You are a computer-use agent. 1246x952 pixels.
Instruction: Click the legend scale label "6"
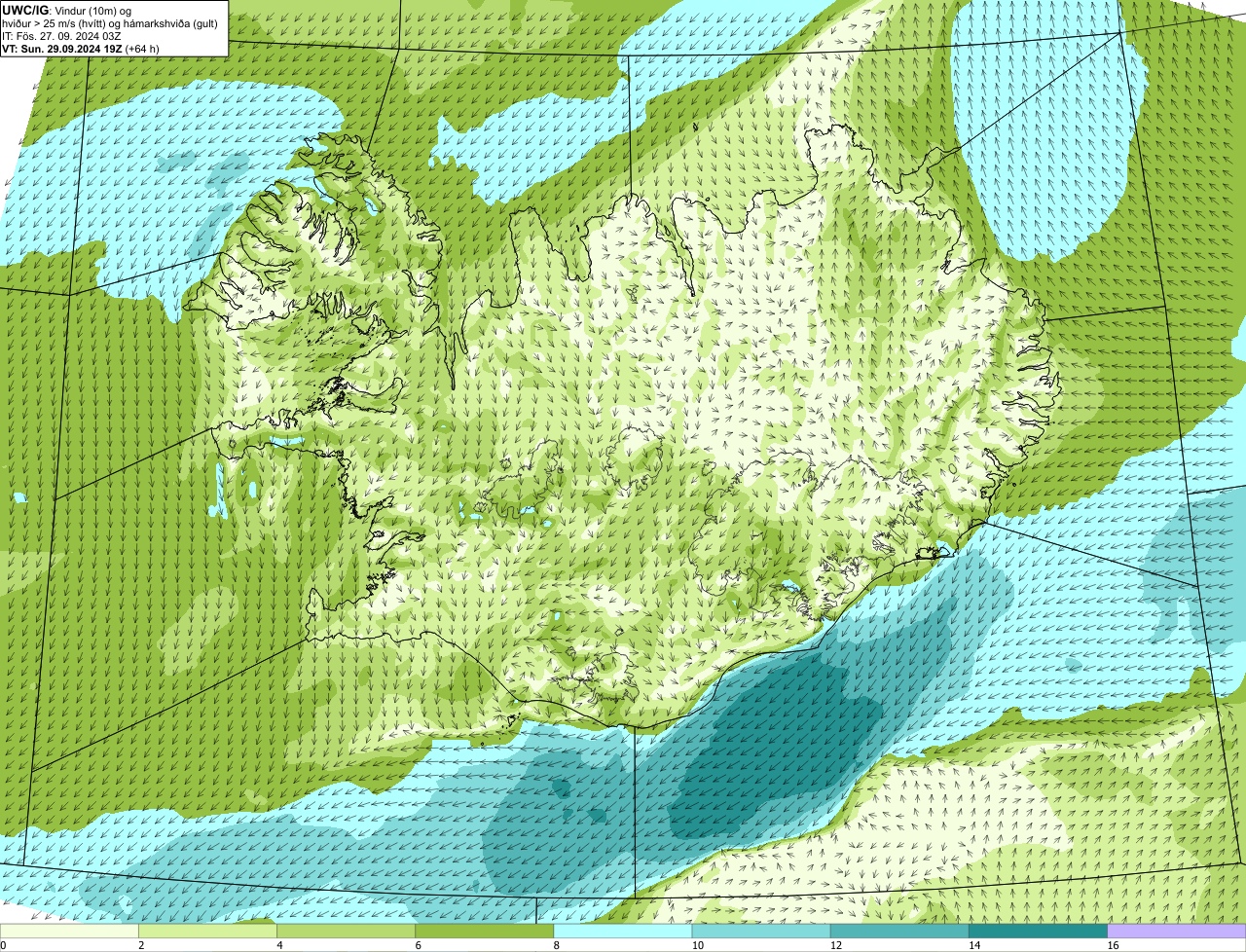click(418, 945)
